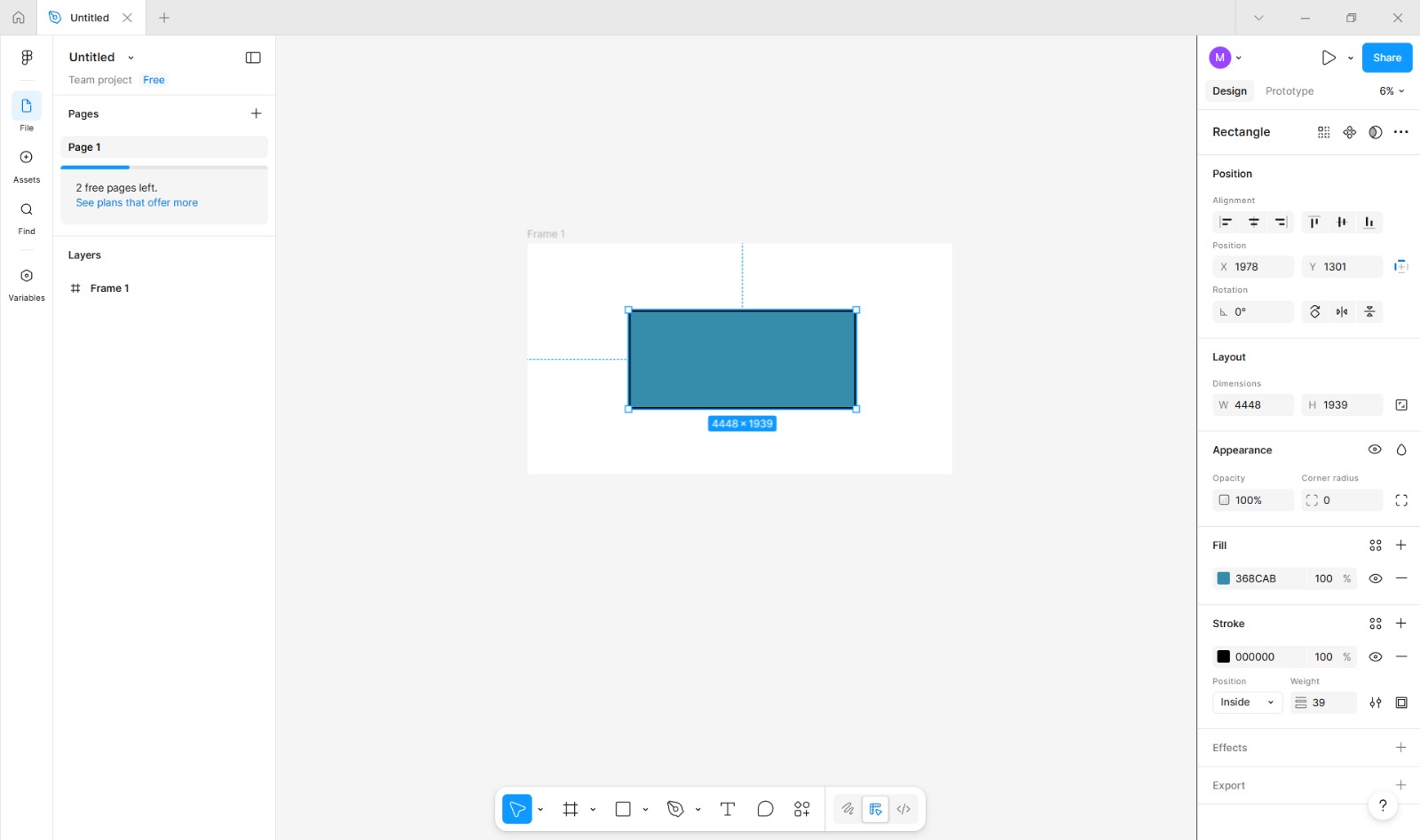
Task: Click the Share button
Action: (1386, 57)
